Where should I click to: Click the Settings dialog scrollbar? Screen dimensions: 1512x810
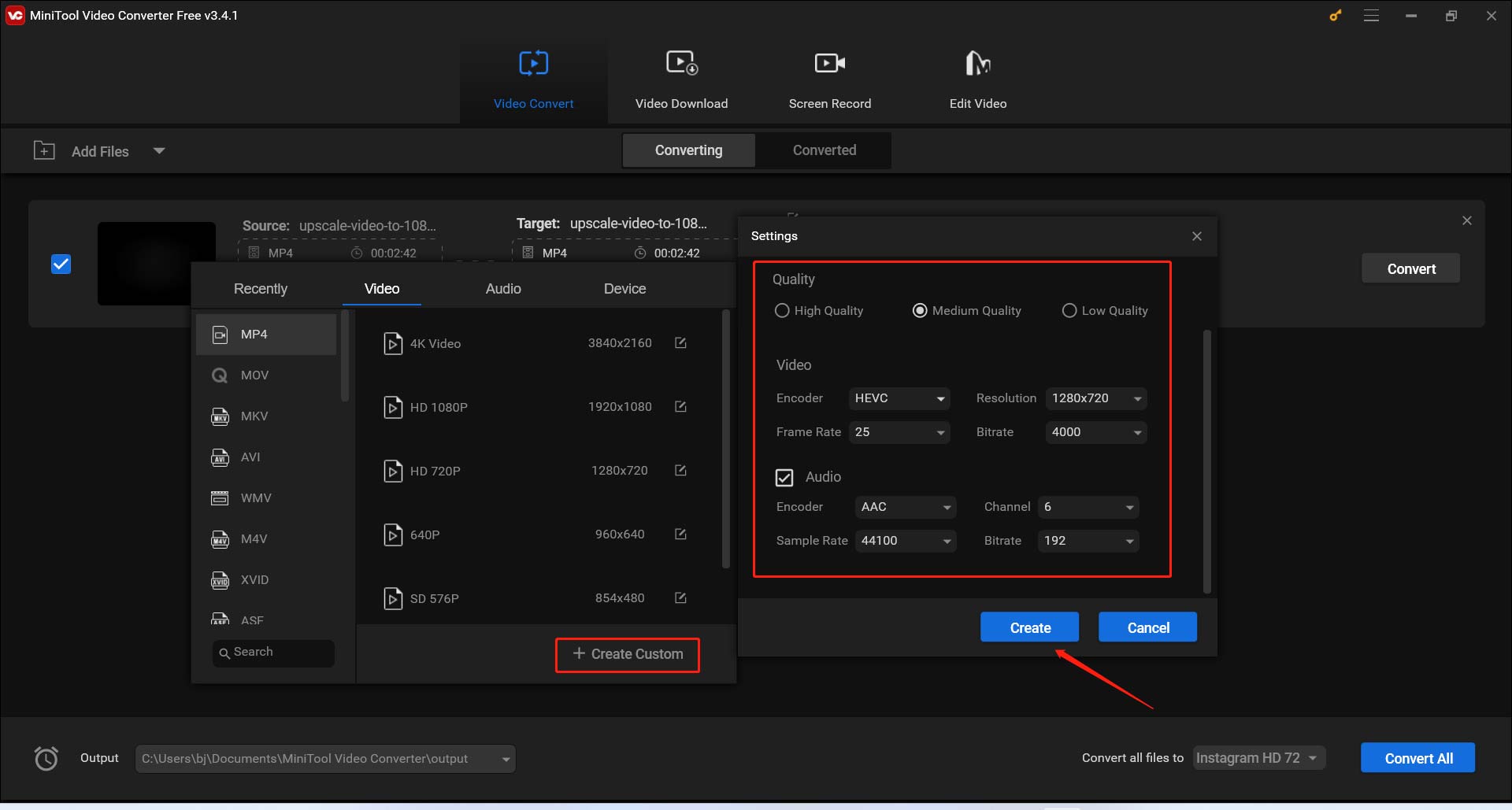(1206, 461)
